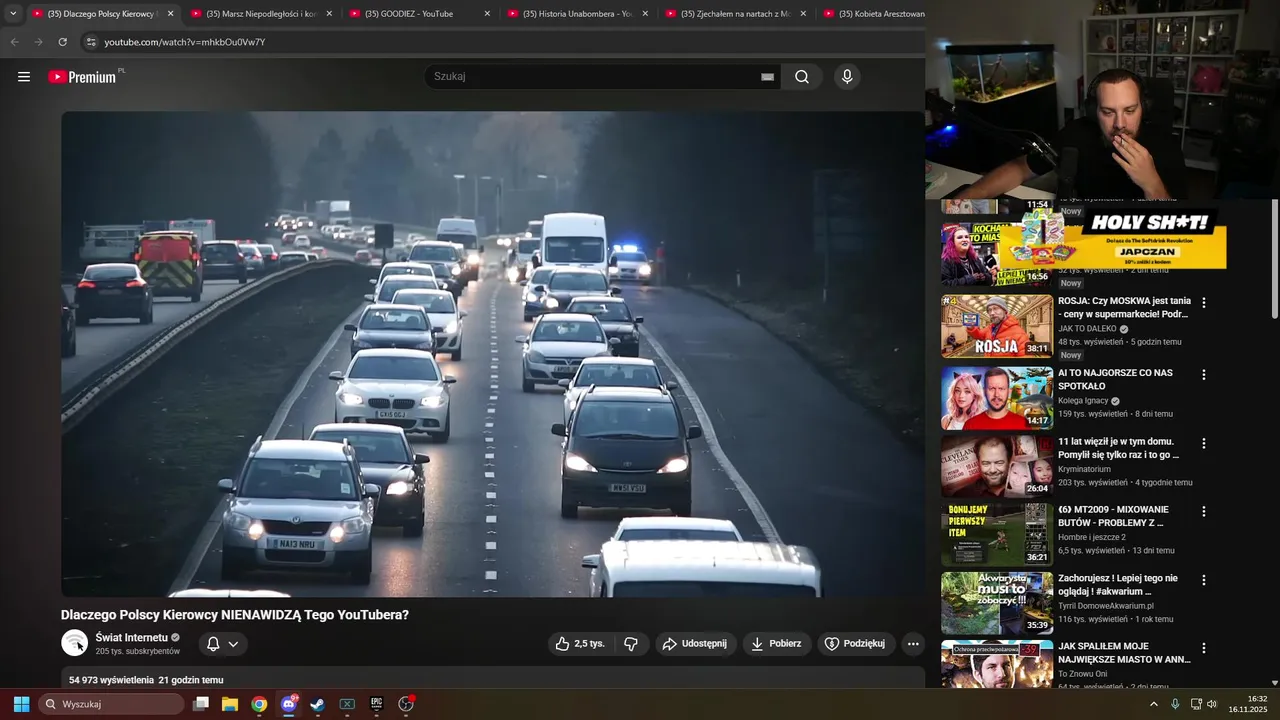
Task: Open more actions three-dot menu under video
Action: pyautogui.click(x=913, y=644)
